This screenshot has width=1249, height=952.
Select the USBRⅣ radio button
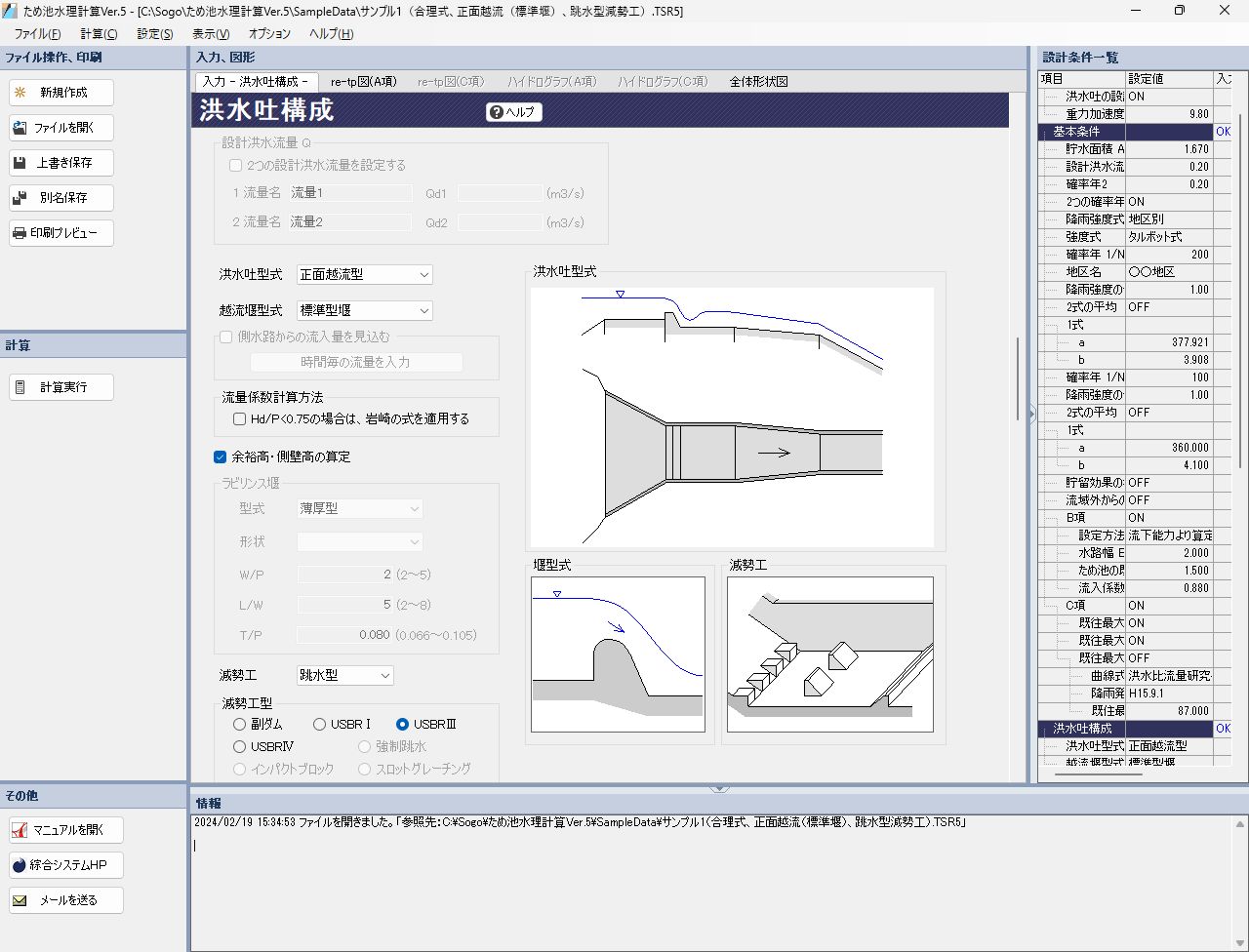click(x=239, y=747)
